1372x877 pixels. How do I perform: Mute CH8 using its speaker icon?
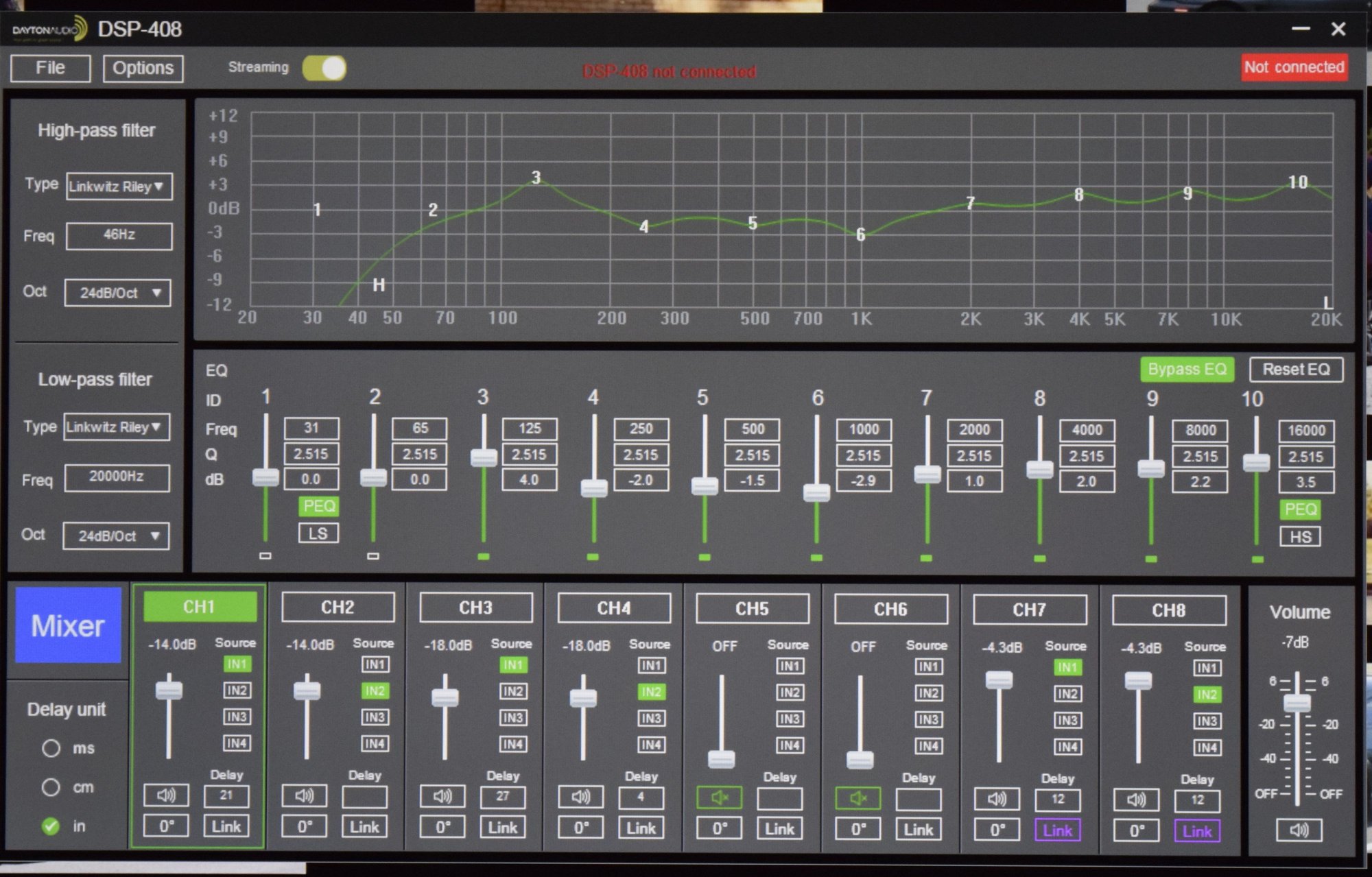(x=1136, y=800)
